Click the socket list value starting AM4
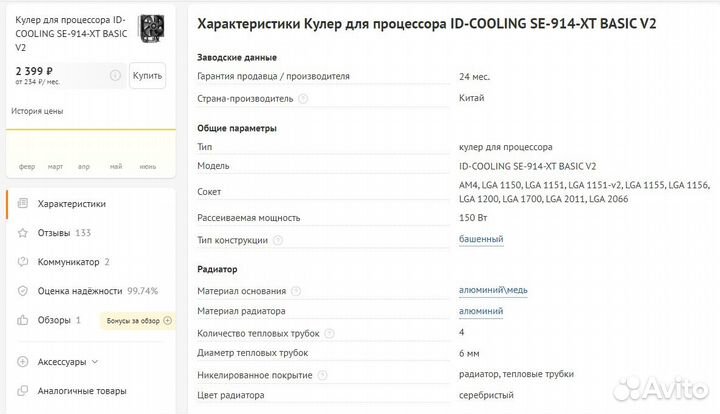Screen dimensions: 720x414 click(x=585, y=192)
